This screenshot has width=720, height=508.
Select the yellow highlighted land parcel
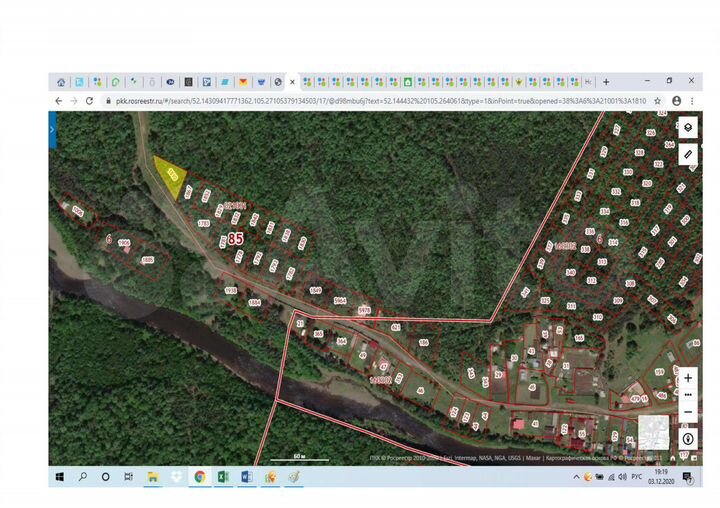(172, 175)
